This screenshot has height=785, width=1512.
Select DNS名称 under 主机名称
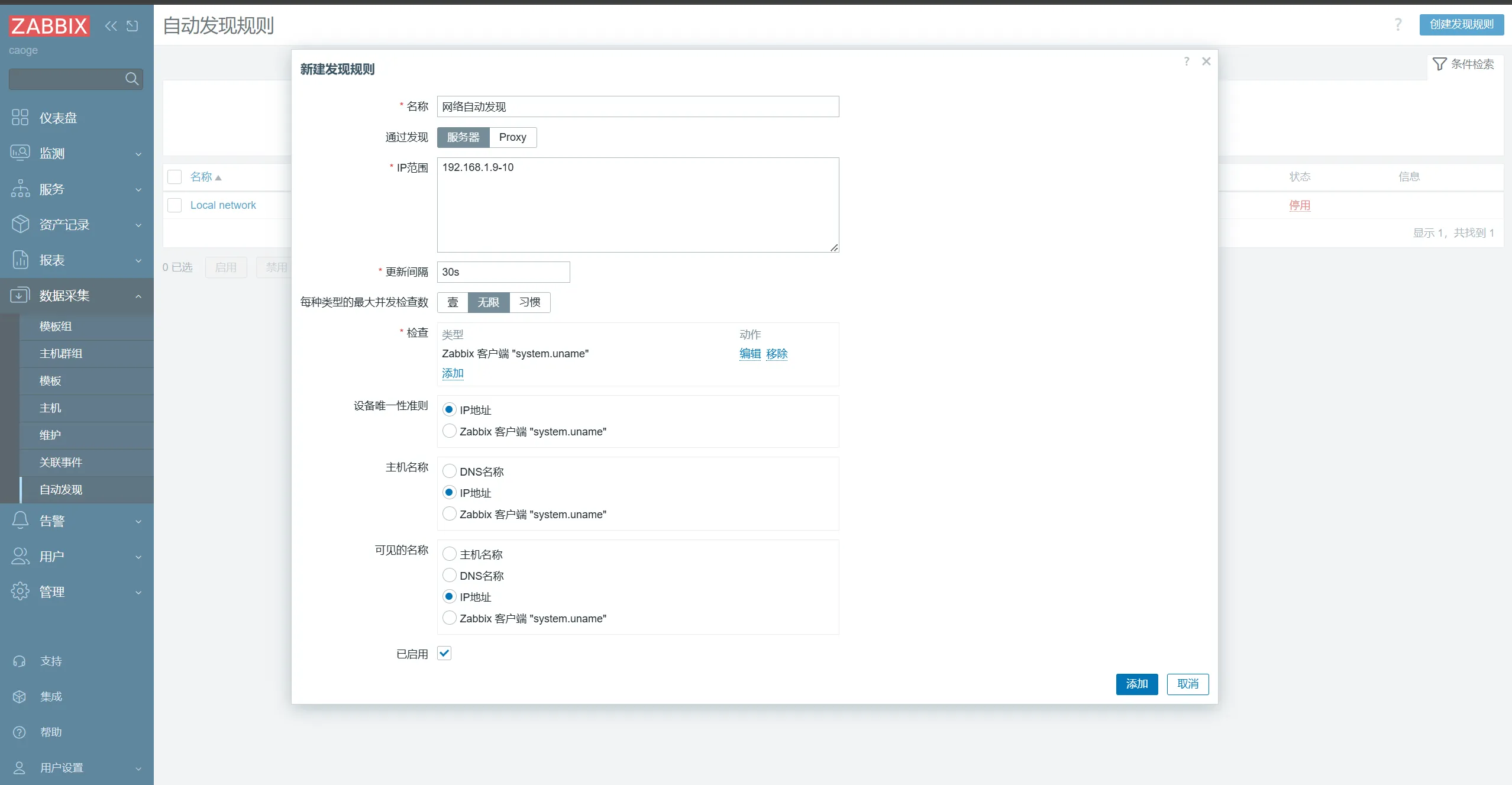pyautogui.click(x=450, y=471)
